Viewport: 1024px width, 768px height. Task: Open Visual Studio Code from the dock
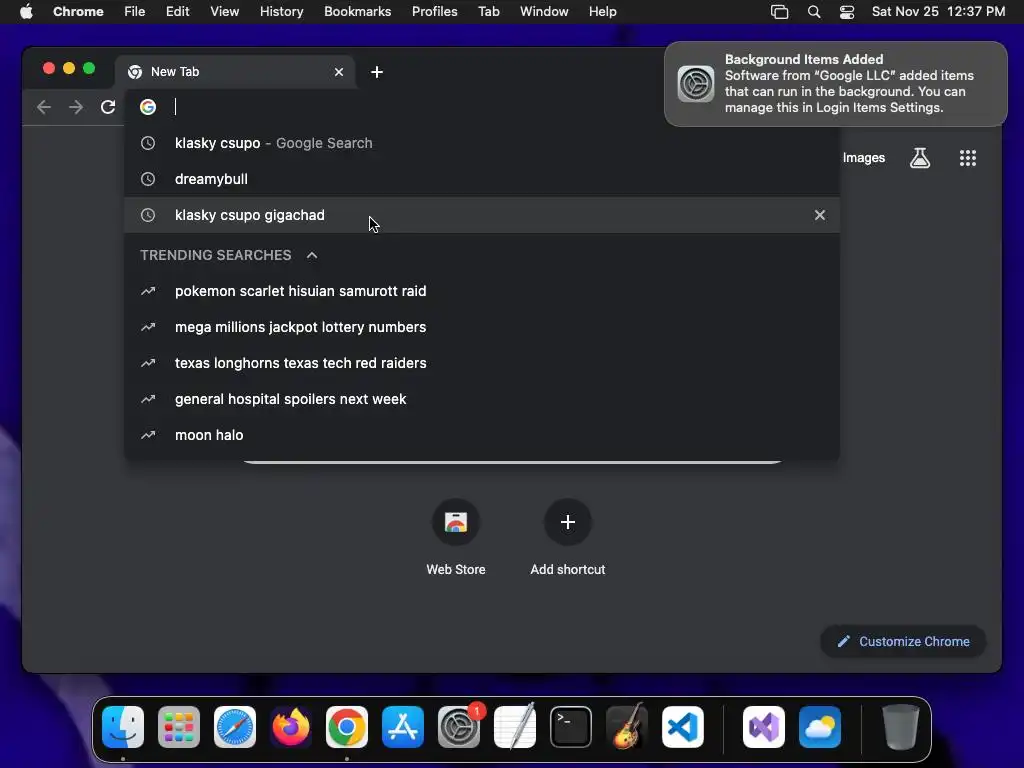click(x=682, y=727)
